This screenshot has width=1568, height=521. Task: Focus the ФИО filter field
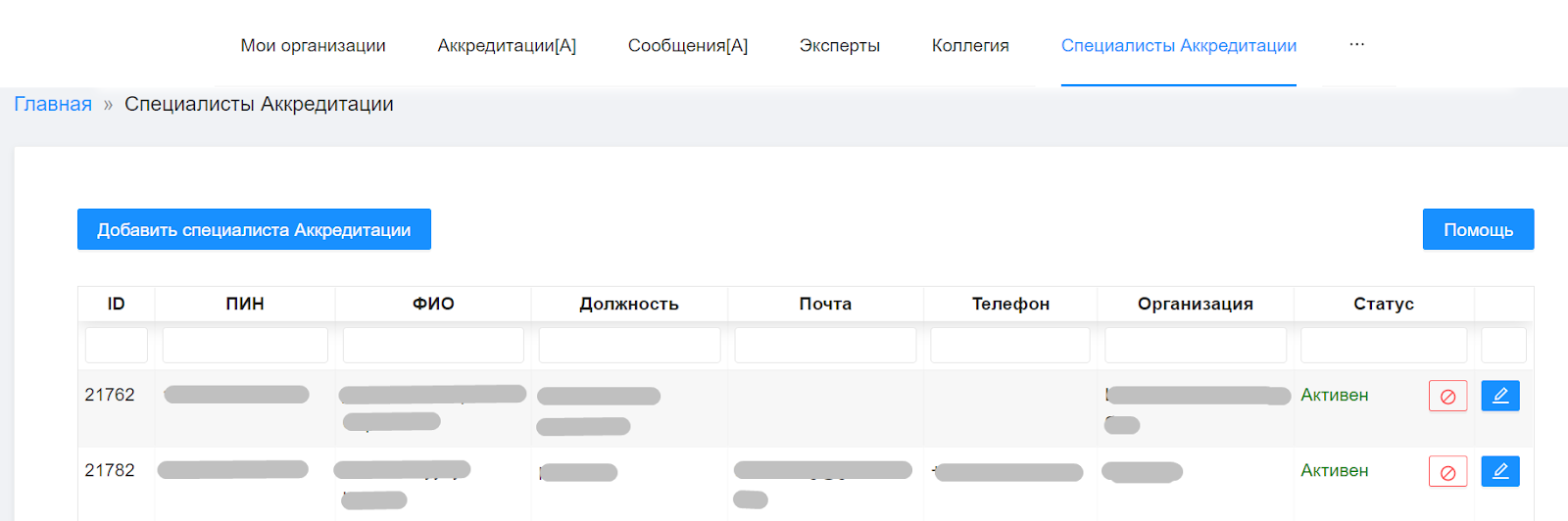(433, 345)
